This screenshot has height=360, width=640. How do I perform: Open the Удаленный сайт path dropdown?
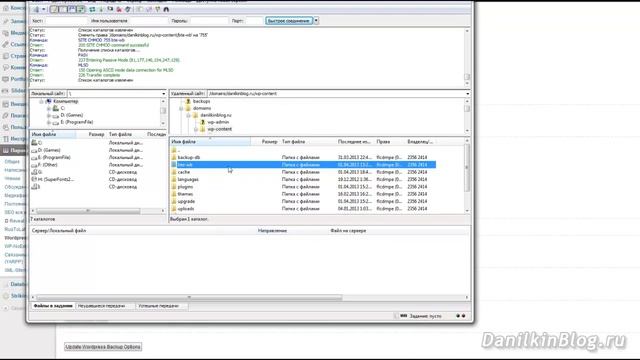pyautogui.click(x=467, y=93)
